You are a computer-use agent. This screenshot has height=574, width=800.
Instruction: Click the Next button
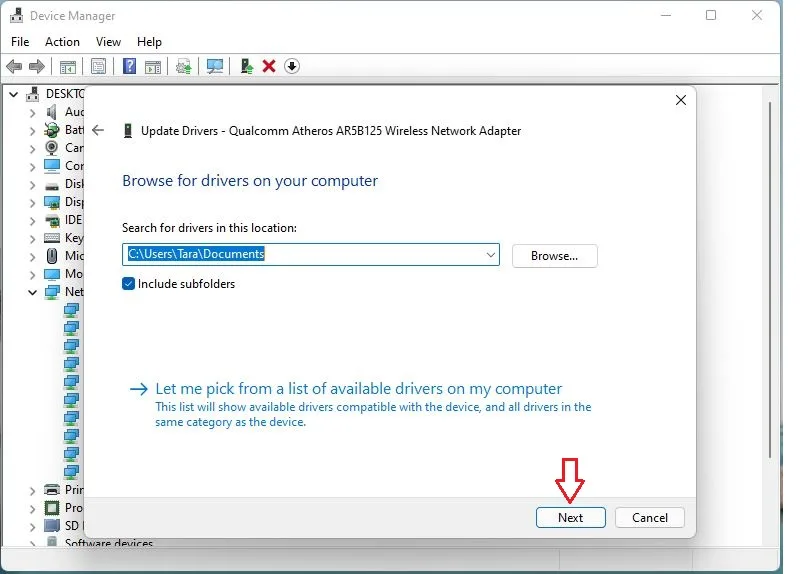(570, 517)
